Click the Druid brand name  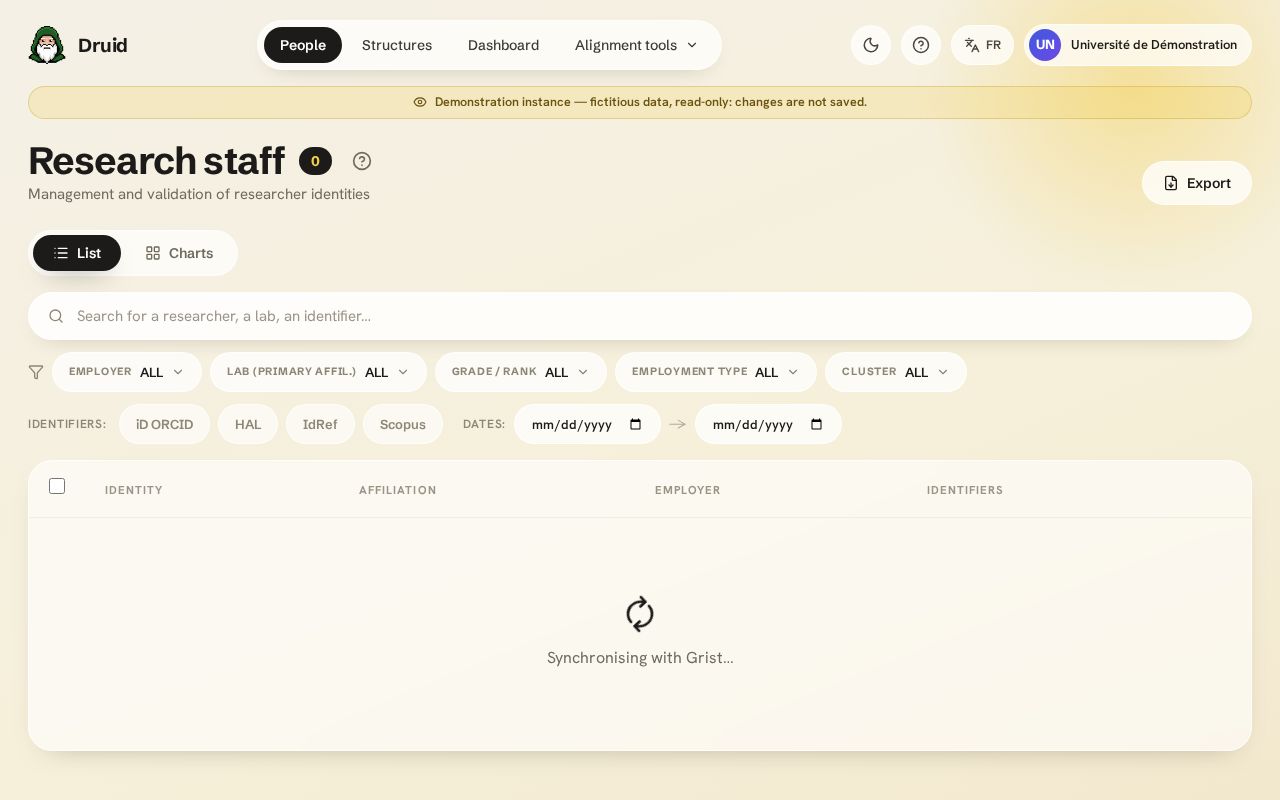[103, 45]
